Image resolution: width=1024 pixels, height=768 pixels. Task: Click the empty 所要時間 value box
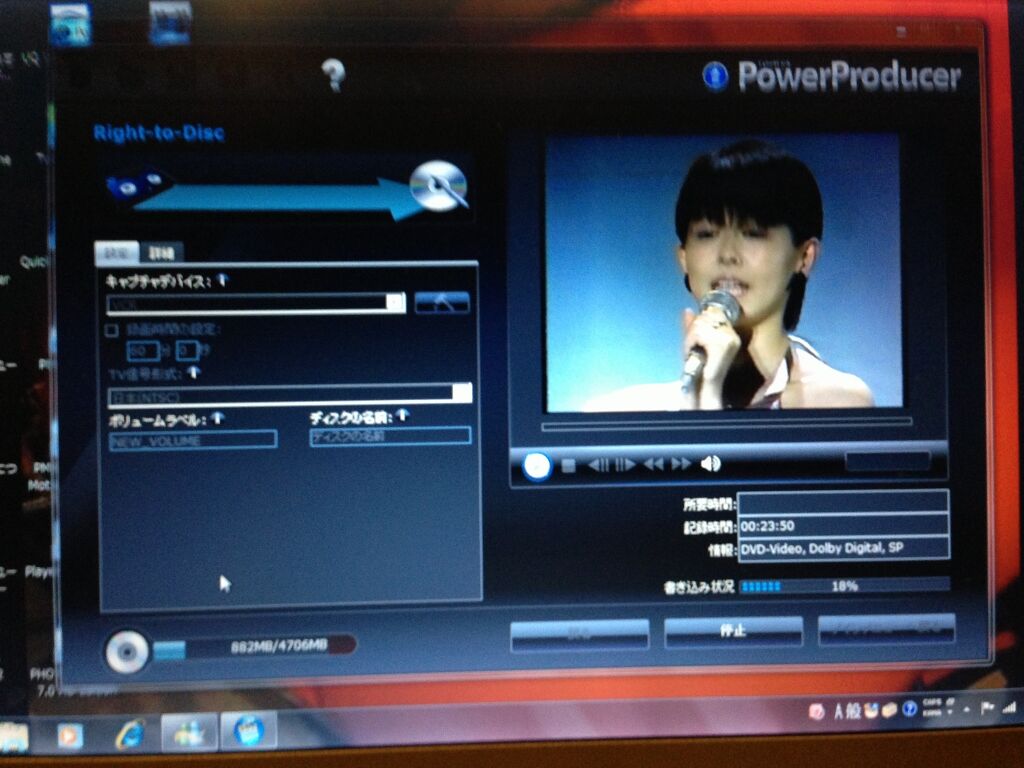[x=843, y=503]
